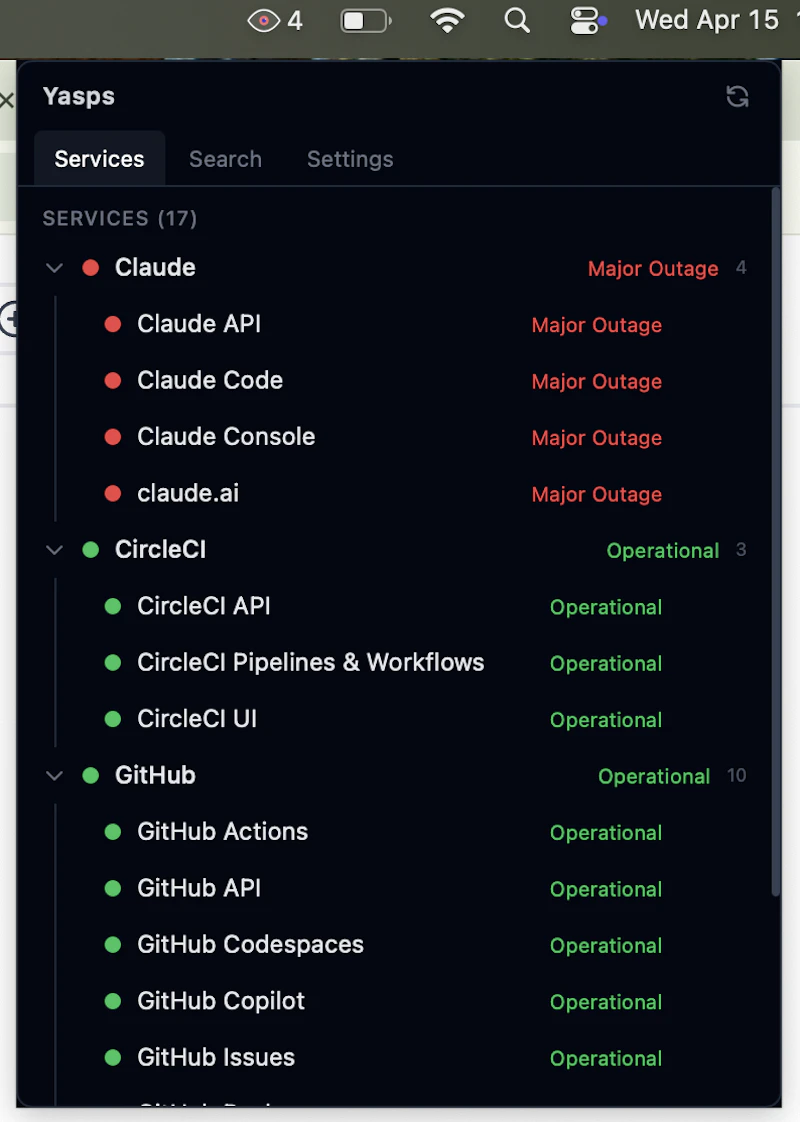Click the green dot beside GitHub Actions

pyautogui.click(x=112, y=832)
